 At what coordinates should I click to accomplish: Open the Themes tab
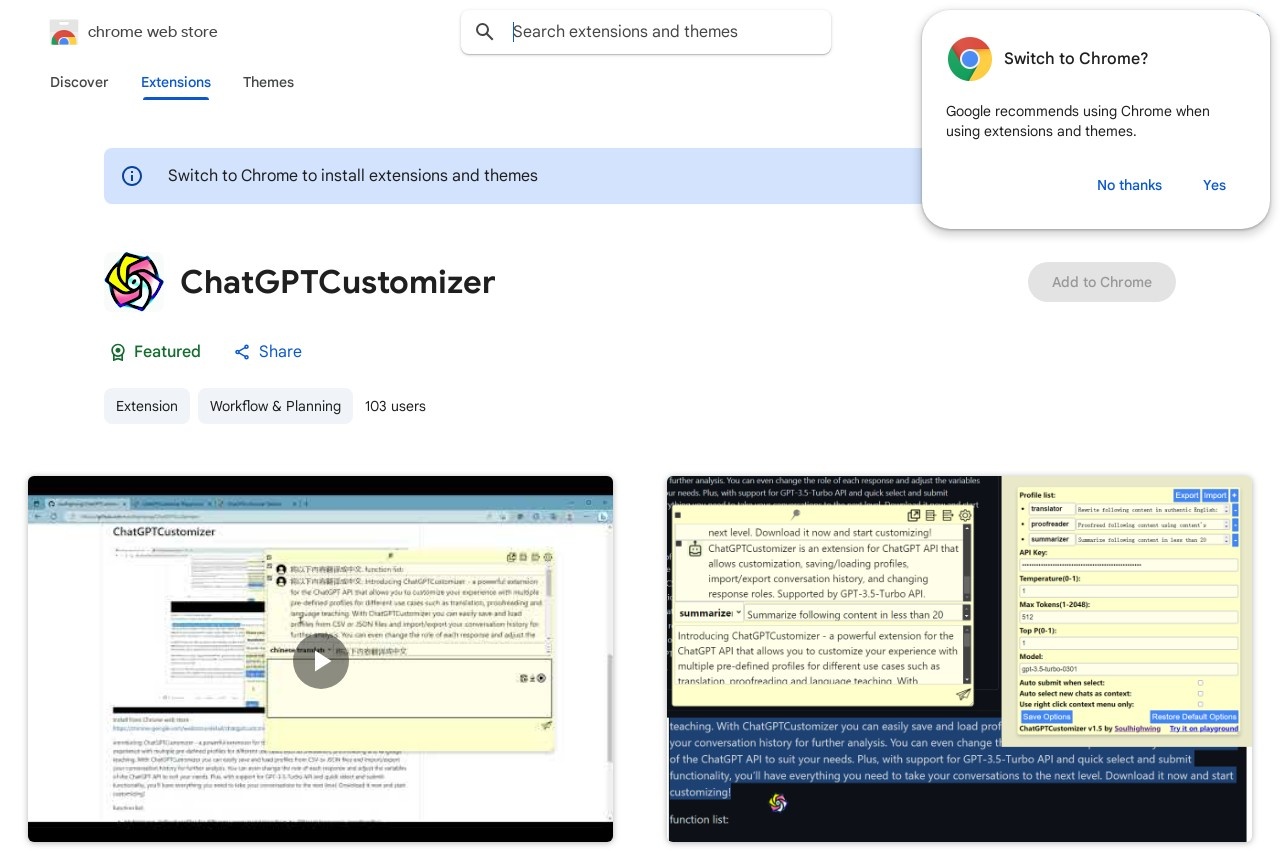(x=268, y=82)
